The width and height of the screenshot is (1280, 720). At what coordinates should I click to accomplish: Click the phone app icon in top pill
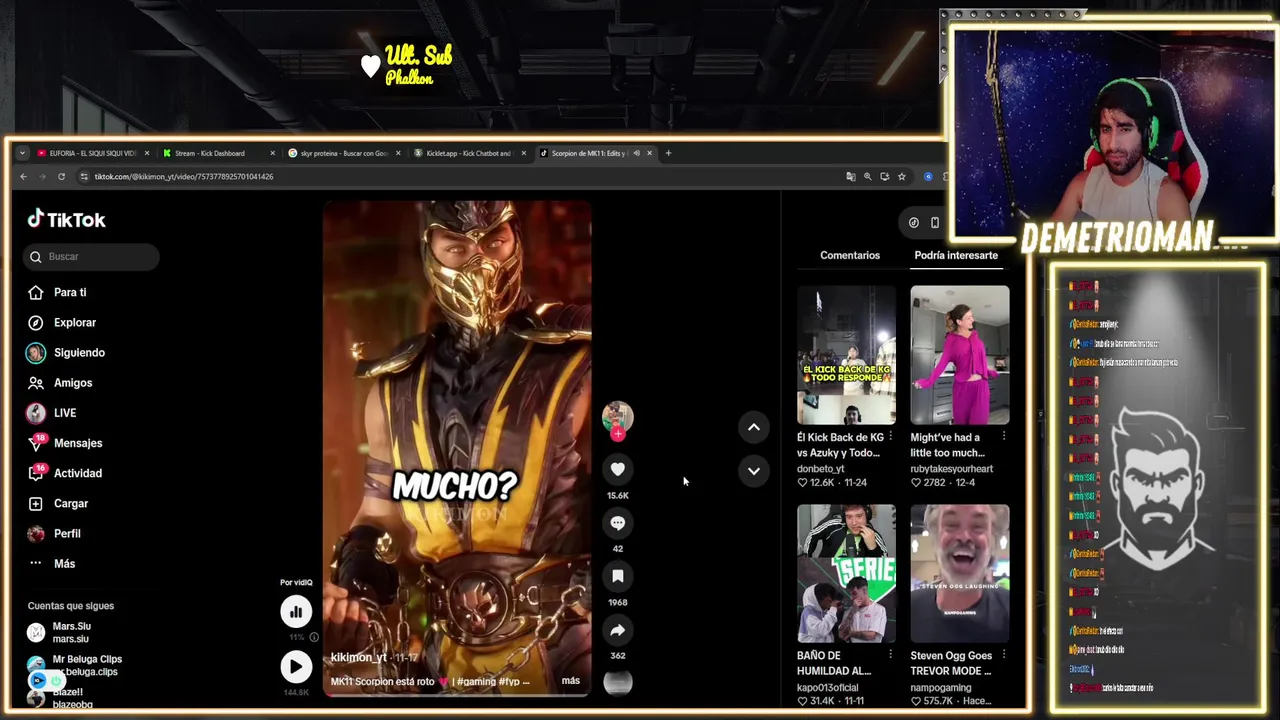point(935,223)
